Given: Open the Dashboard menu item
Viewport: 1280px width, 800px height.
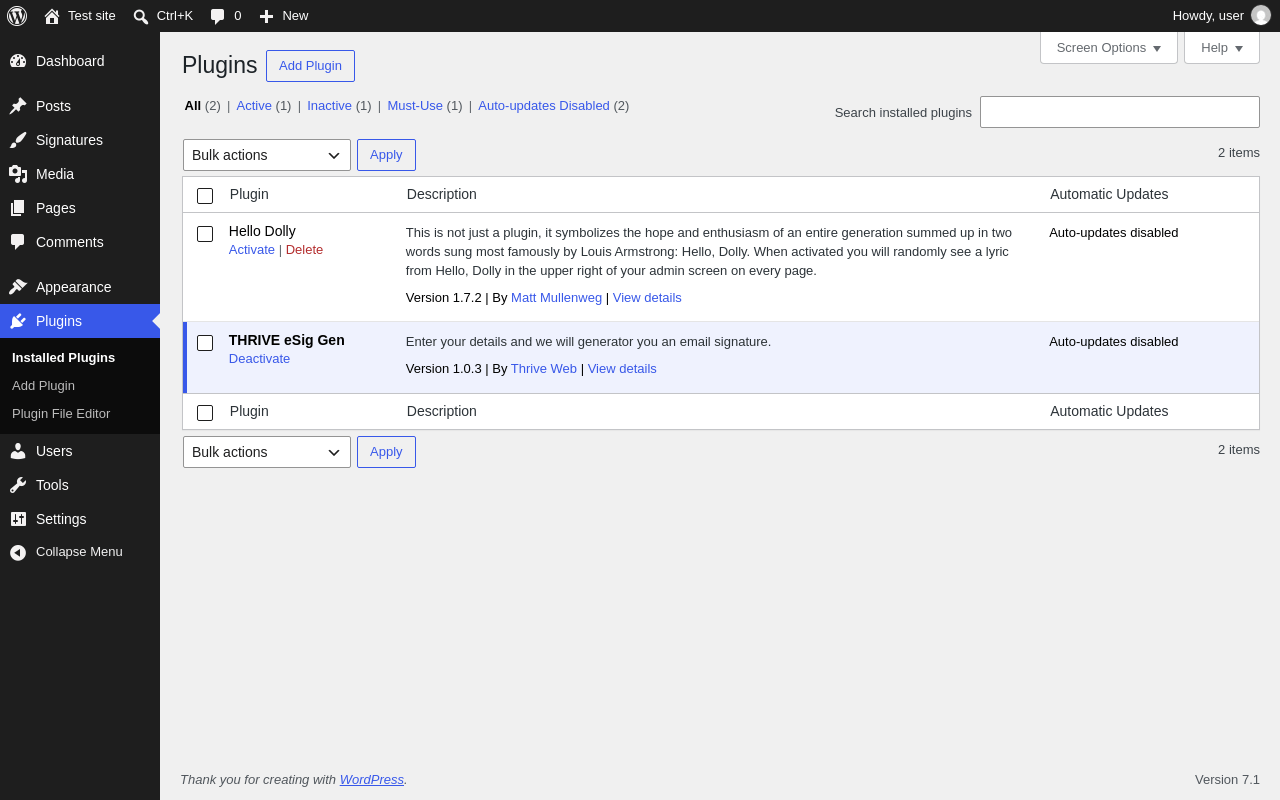Looking at the screenshot, I should (x=80, y=61).
